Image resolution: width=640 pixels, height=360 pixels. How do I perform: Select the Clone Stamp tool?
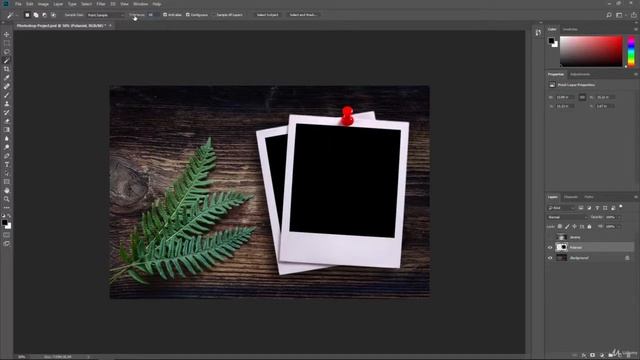[x=7, y=104]
